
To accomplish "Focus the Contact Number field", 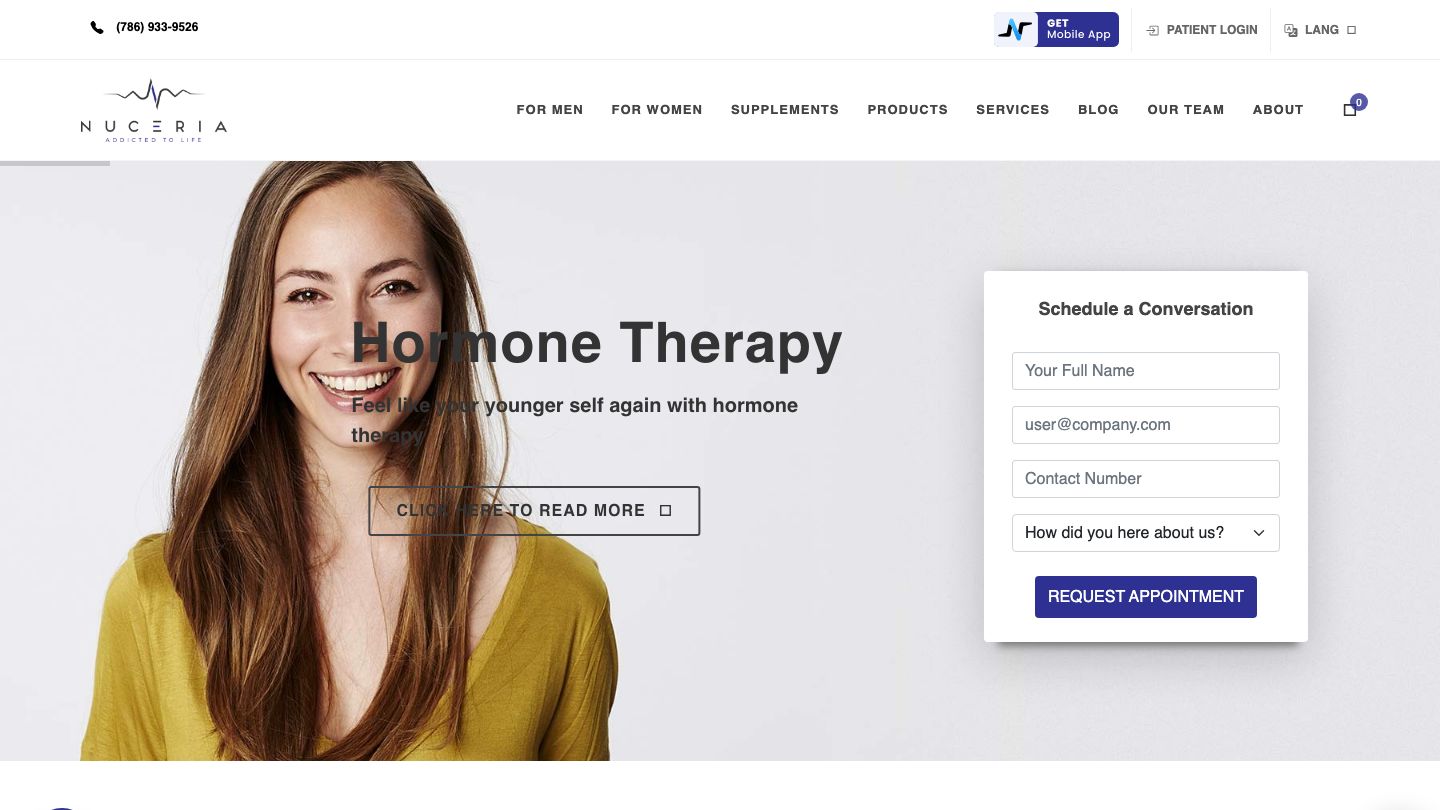I will [1146, 479].
